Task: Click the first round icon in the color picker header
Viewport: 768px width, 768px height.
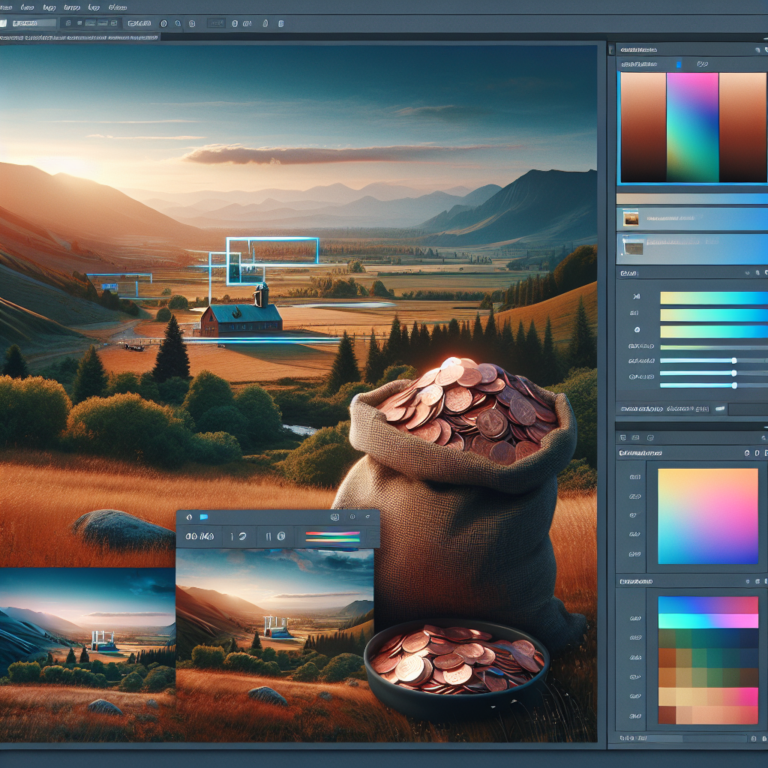Action: pyautogui.click(x=747, y=453)
